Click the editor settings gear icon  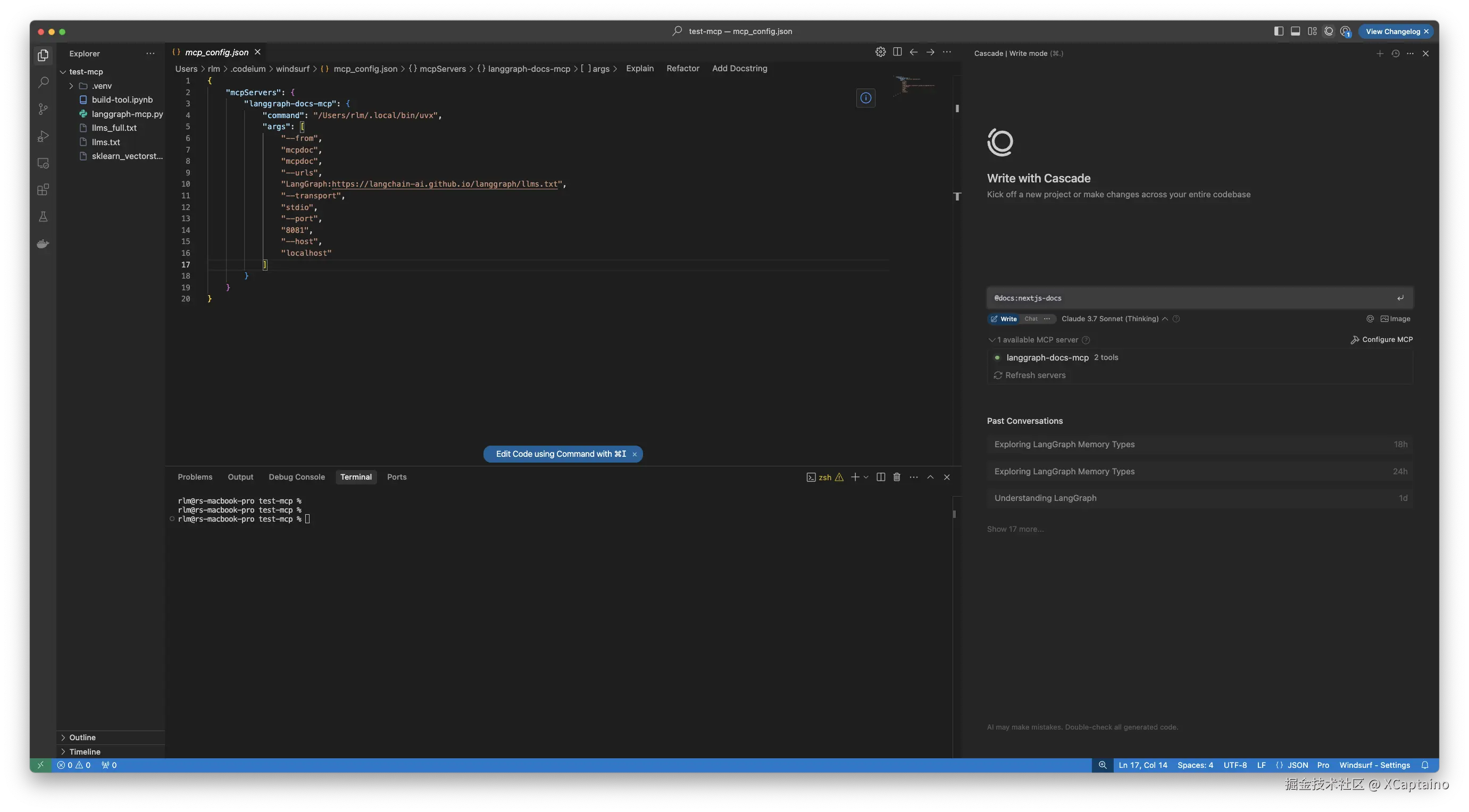tap(880, 52)
